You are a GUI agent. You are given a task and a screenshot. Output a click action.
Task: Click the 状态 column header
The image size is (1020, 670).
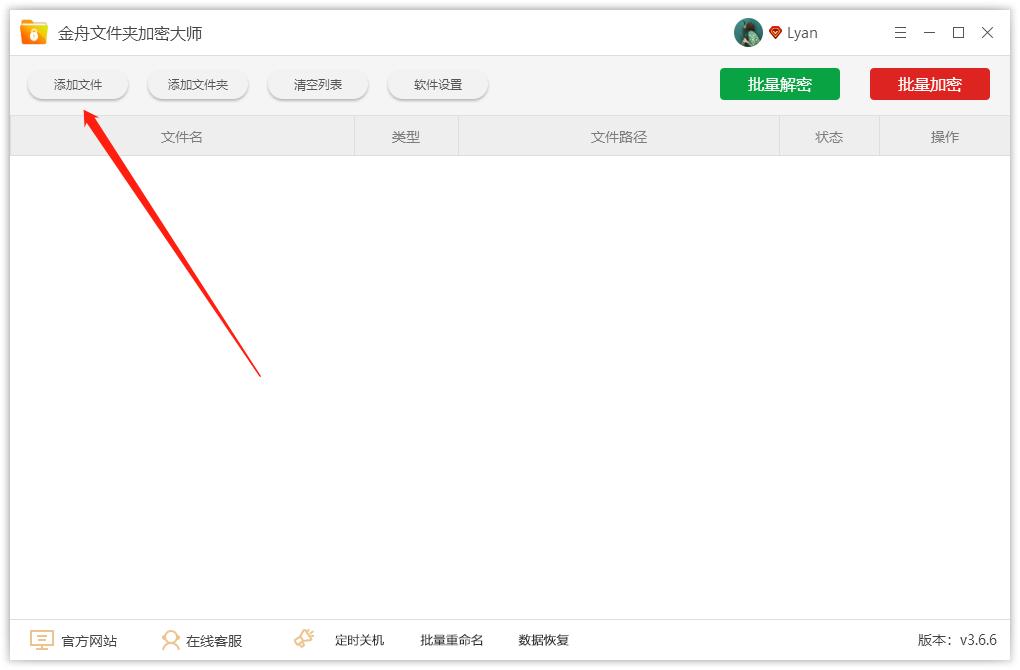click(x=829, y=136)
